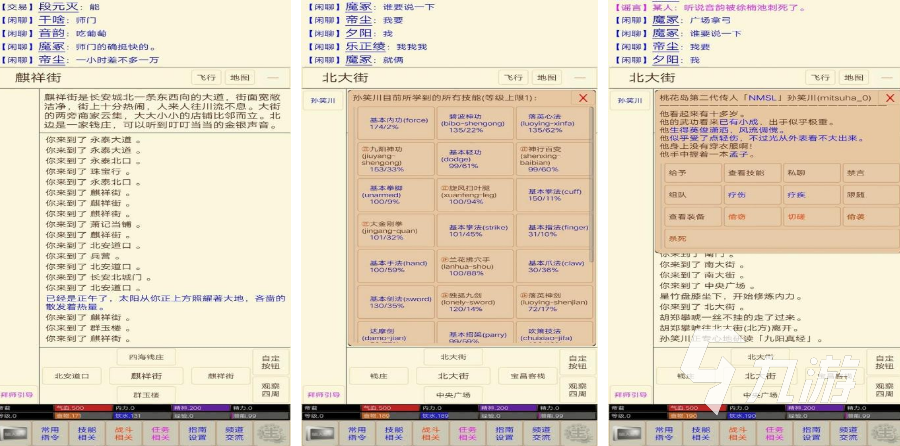The width and height of the screenshot is (900, 446).
Task: Choose the red 切磋 action
Action: pyautogui.click(x=811, y=216)
